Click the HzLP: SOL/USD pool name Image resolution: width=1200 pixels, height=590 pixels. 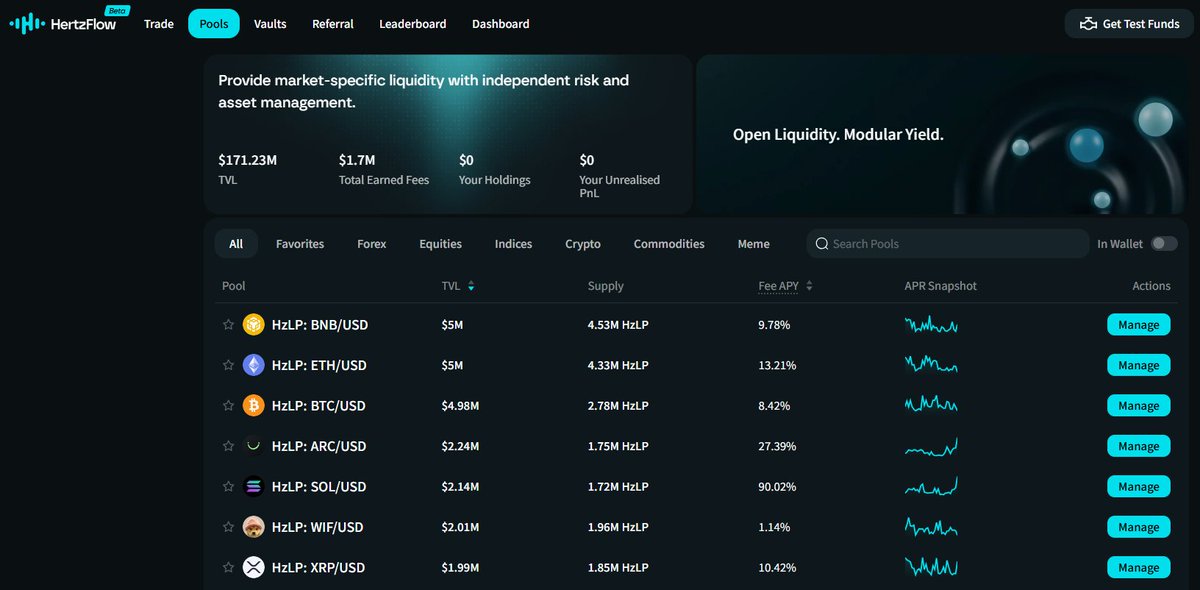point(319,487)
